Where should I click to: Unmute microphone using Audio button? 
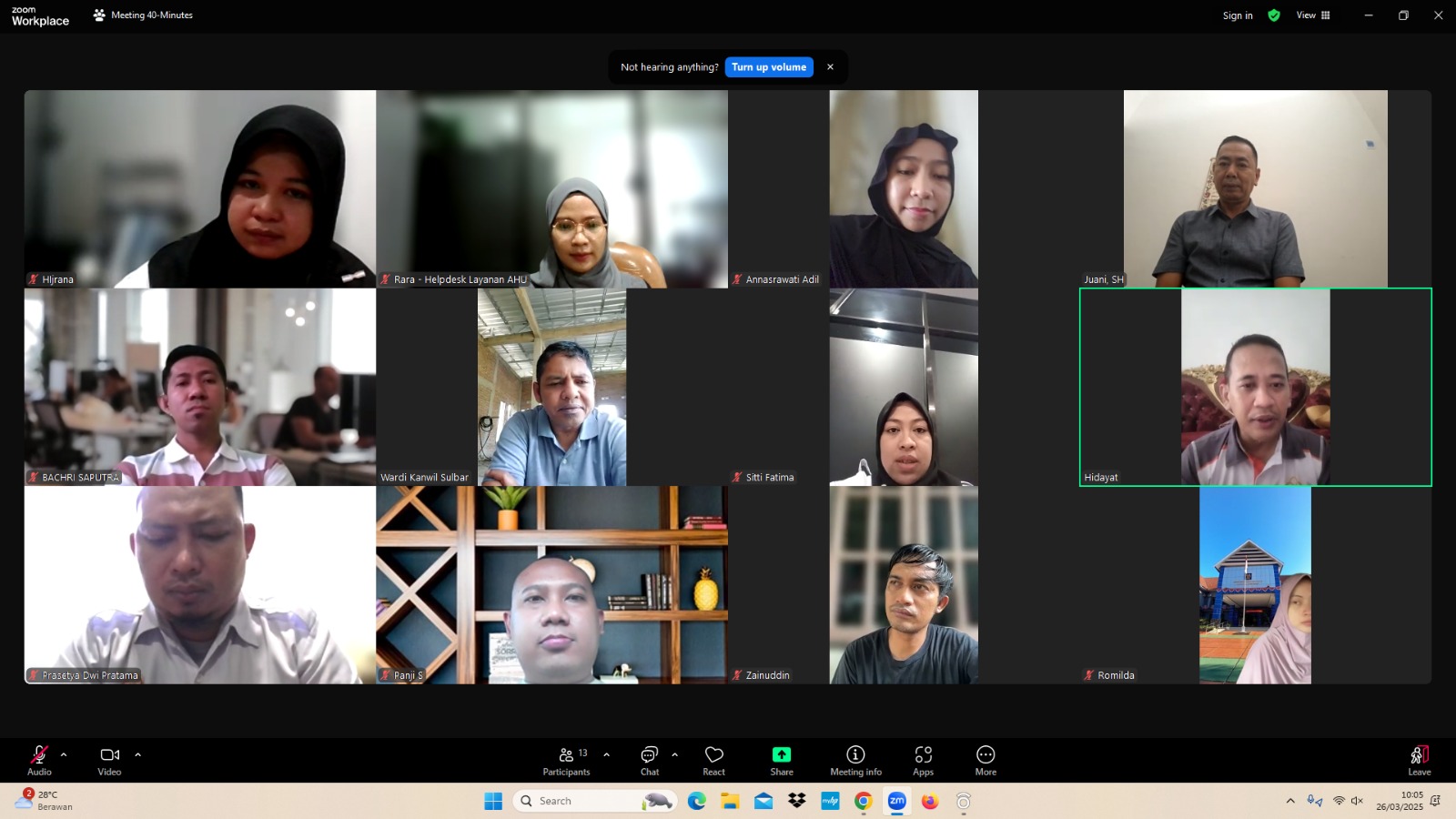coord(39,761)
